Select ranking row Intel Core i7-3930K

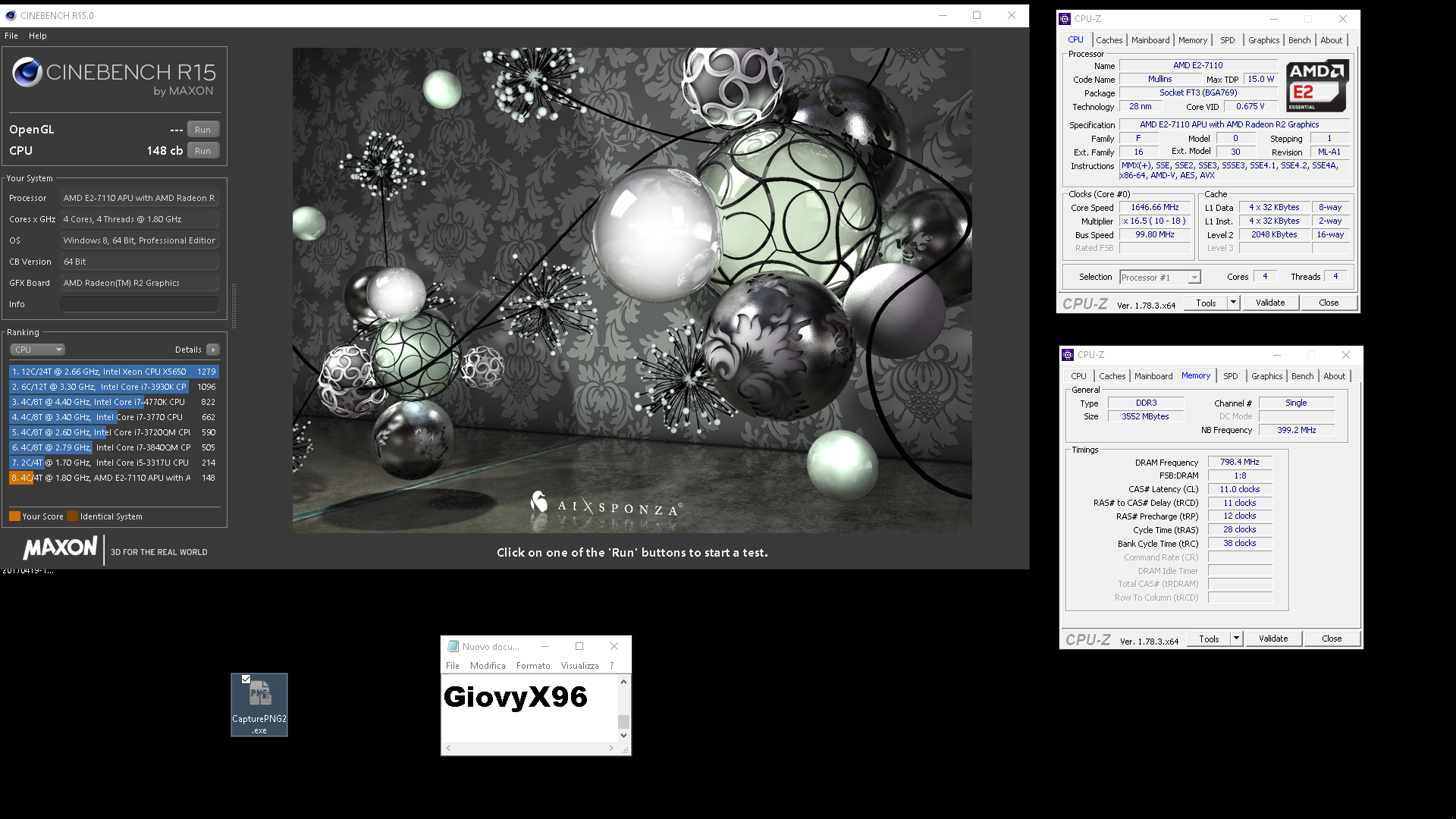pyautogui.click(x=114, y=387)
